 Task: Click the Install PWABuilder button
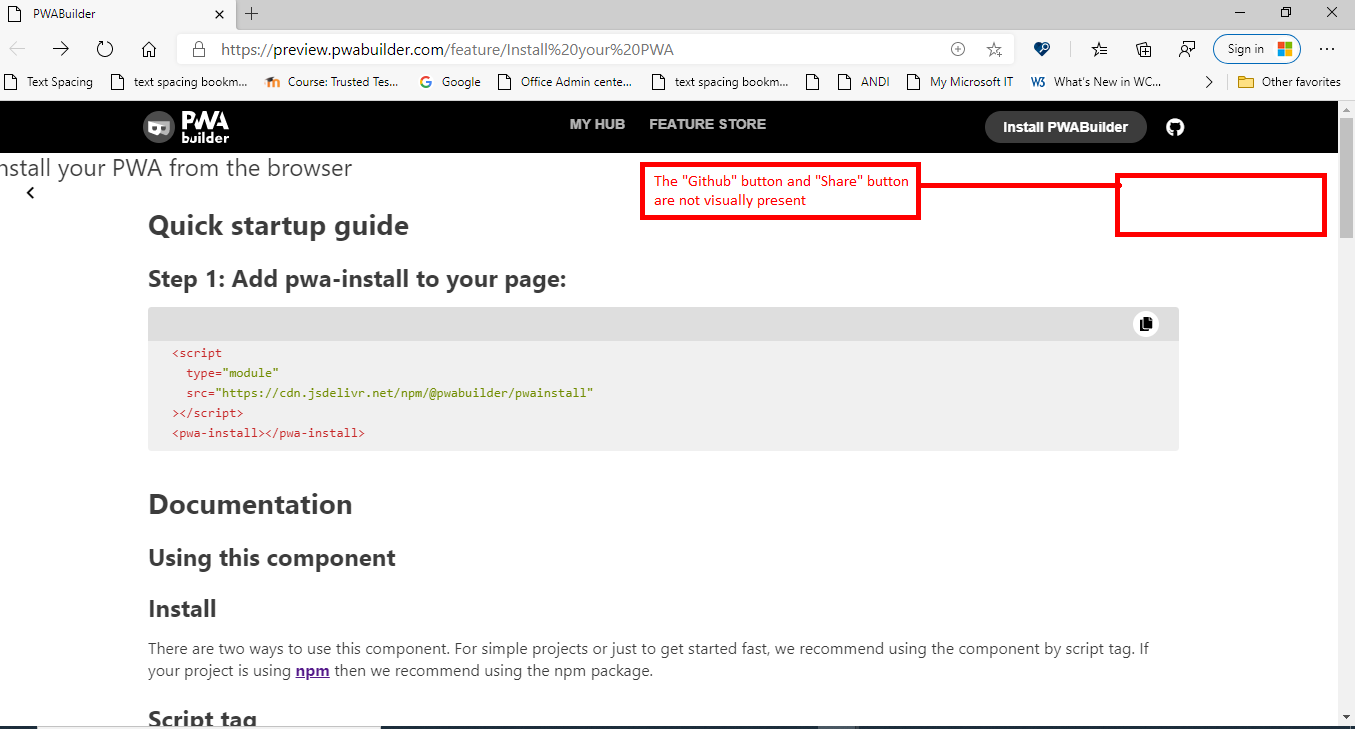(x=1065, y=127)
